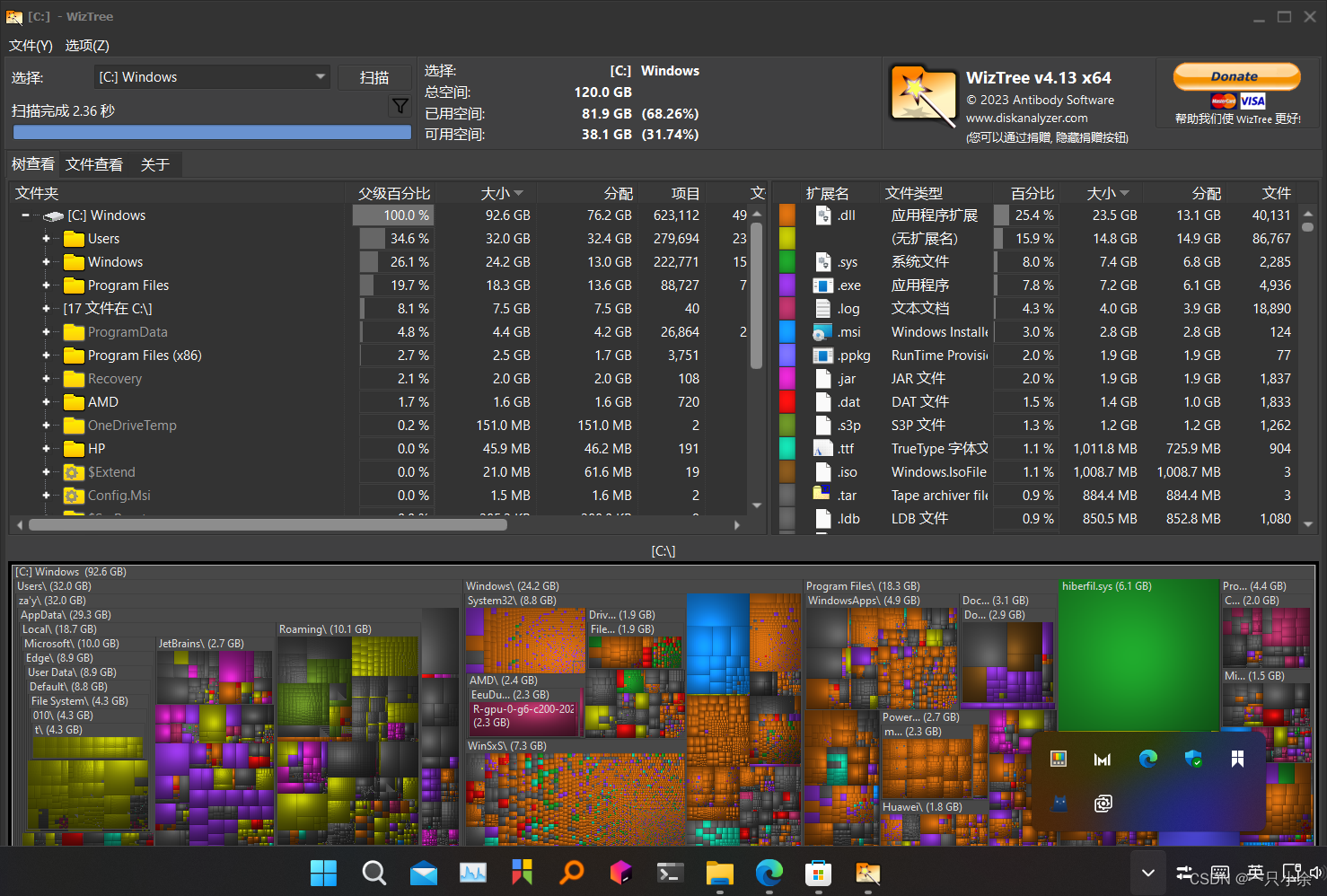
Task: Open File Explorer from taskbar
Action: 720,873
